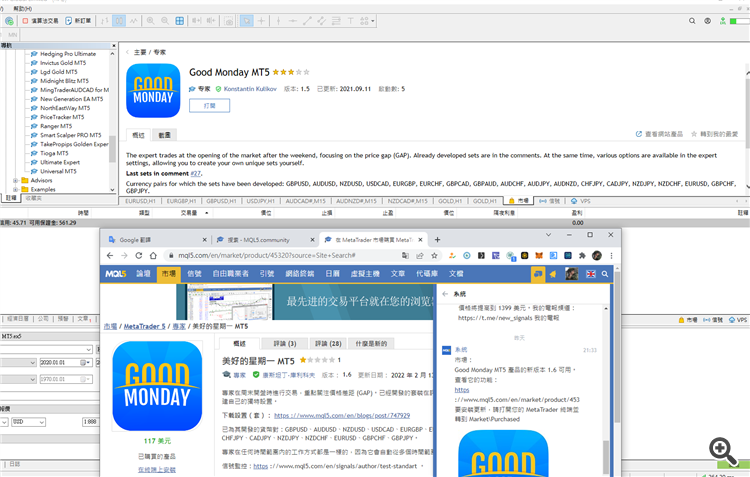Click the MetaTrader search magnifier icon

pos(692,21)
